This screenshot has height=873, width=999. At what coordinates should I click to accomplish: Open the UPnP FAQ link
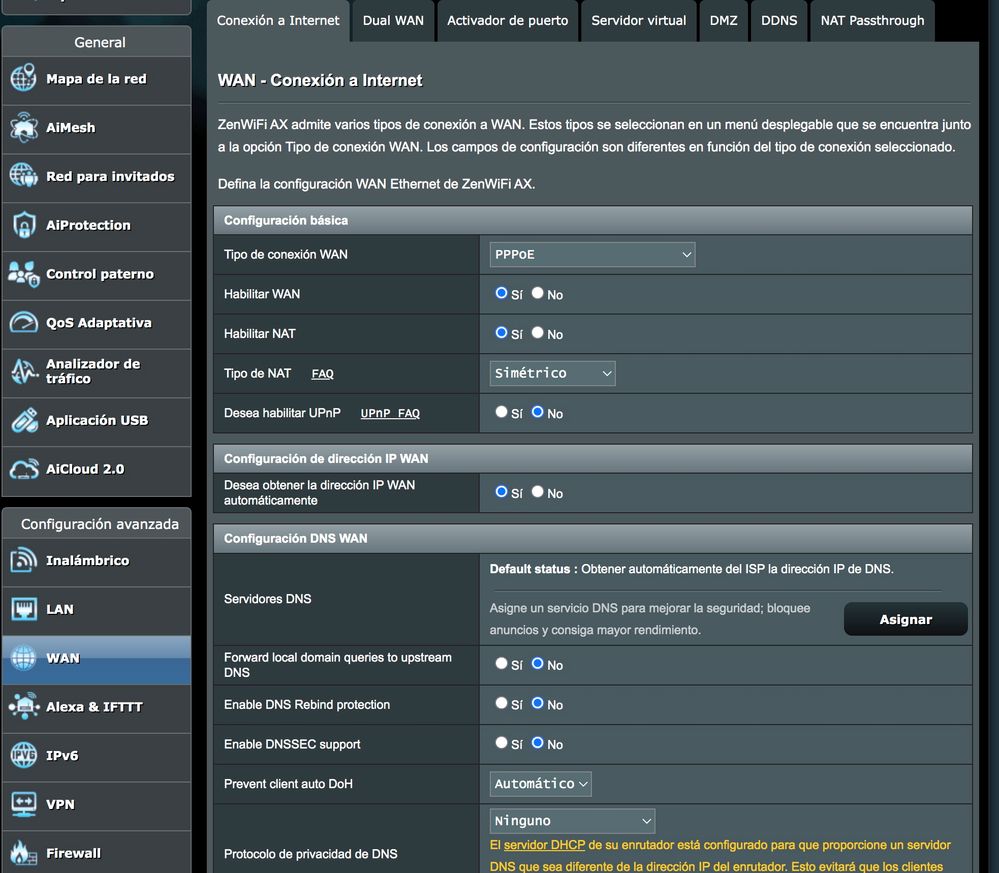pyautogui.click(x=390, y=414)
